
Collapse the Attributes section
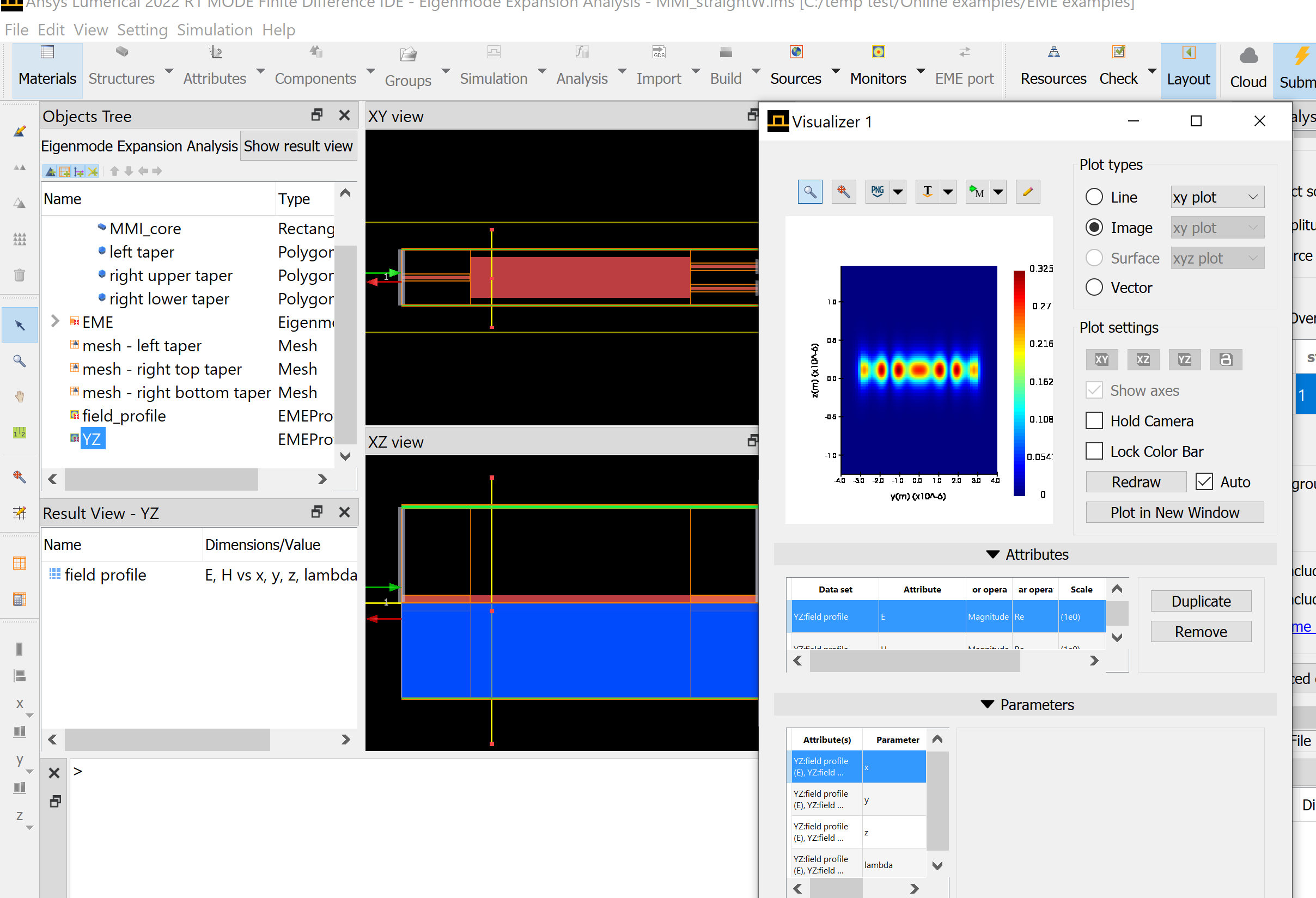click(992, 554)
